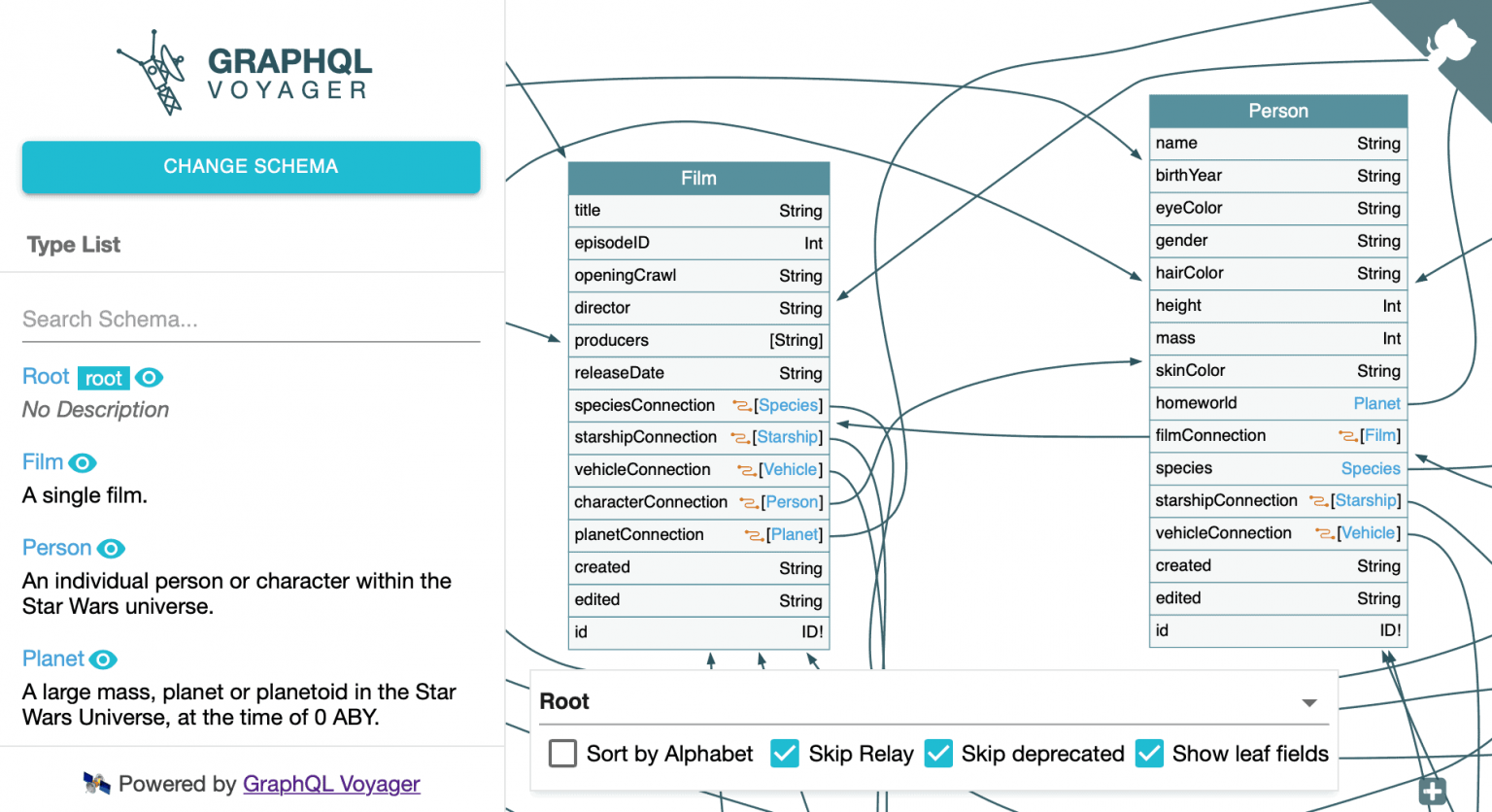
Task: Open the Root type dropdown
Action: [1308, 702]
